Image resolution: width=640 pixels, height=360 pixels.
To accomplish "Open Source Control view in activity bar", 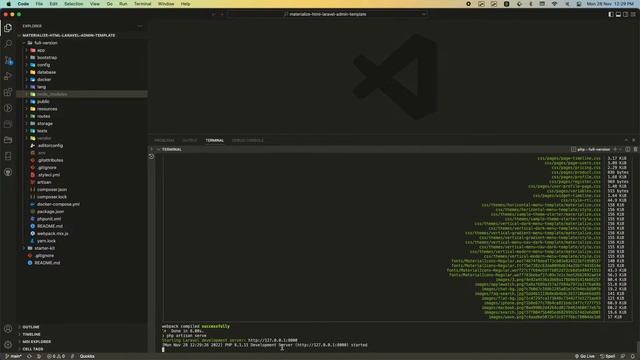I will [x=8, y=60].
